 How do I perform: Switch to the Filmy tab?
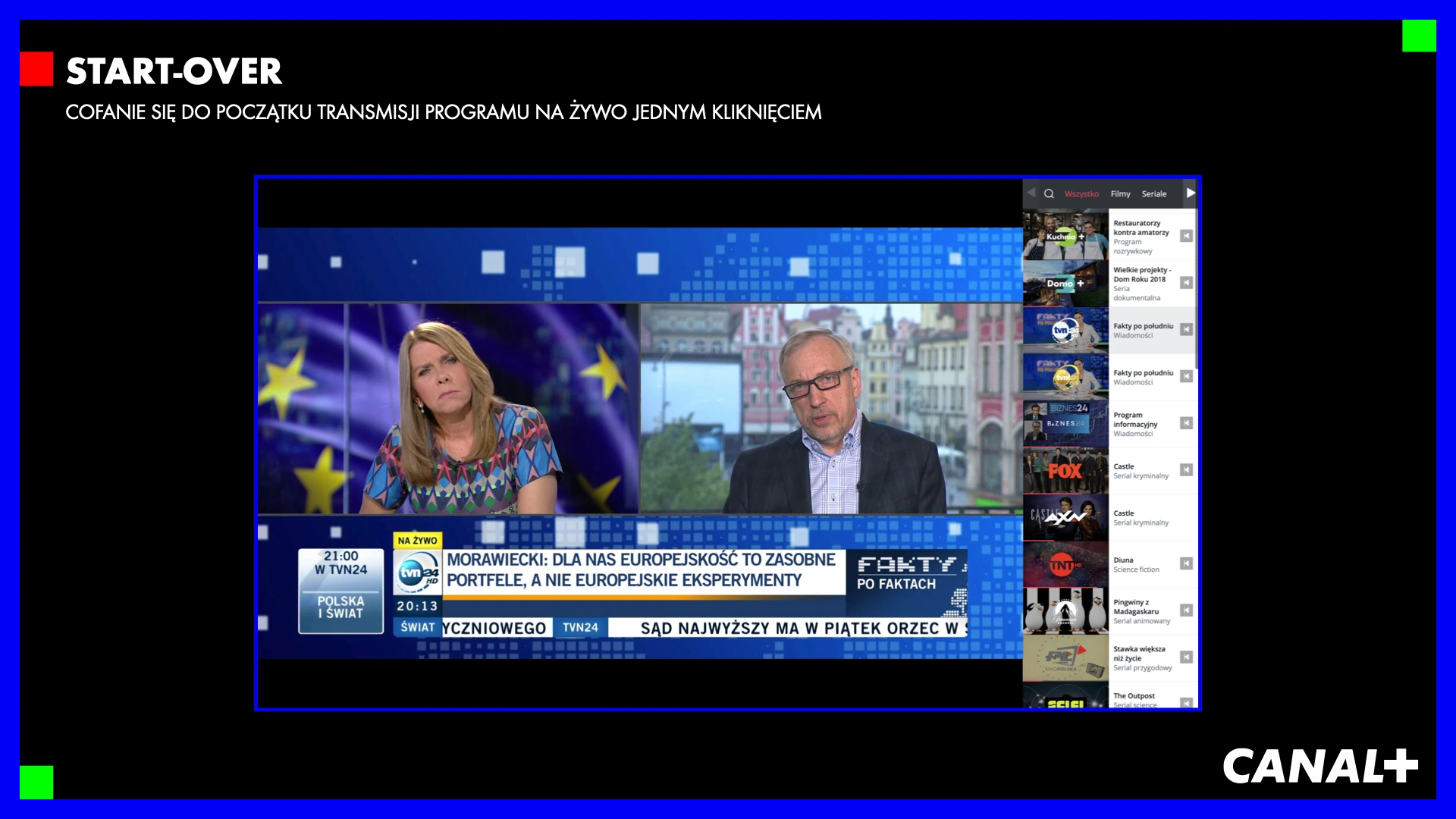[x=1120, y=194]
